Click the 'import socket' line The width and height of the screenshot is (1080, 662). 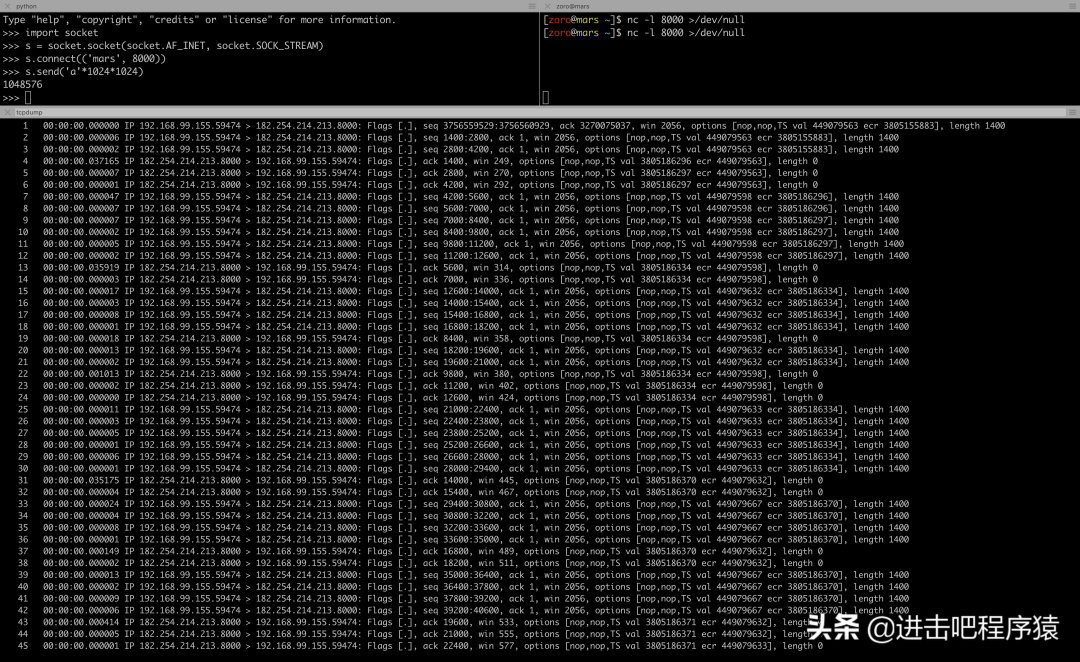coord(62,33)
